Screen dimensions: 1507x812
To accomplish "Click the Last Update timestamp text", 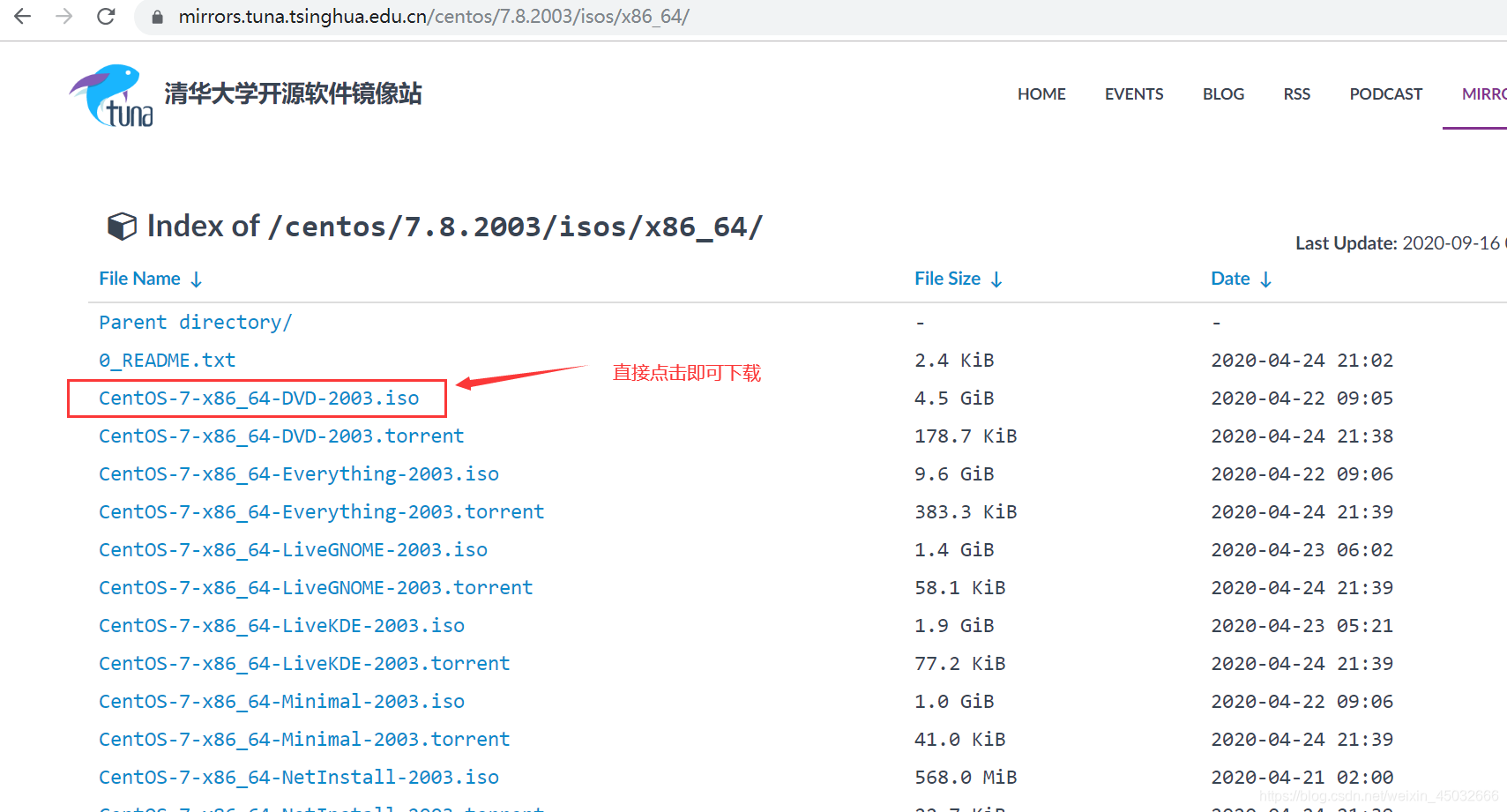I will [x=1401, y=243].
